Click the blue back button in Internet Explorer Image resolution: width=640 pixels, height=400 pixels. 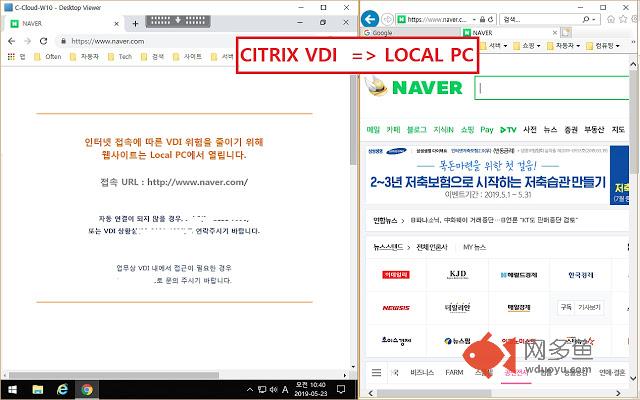[370, 19]
